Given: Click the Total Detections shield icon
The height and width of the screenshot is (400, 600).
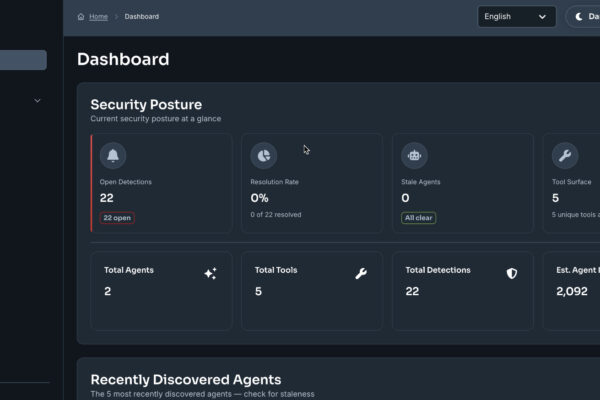Looking at the screenshot, I should tap(512, 273).
